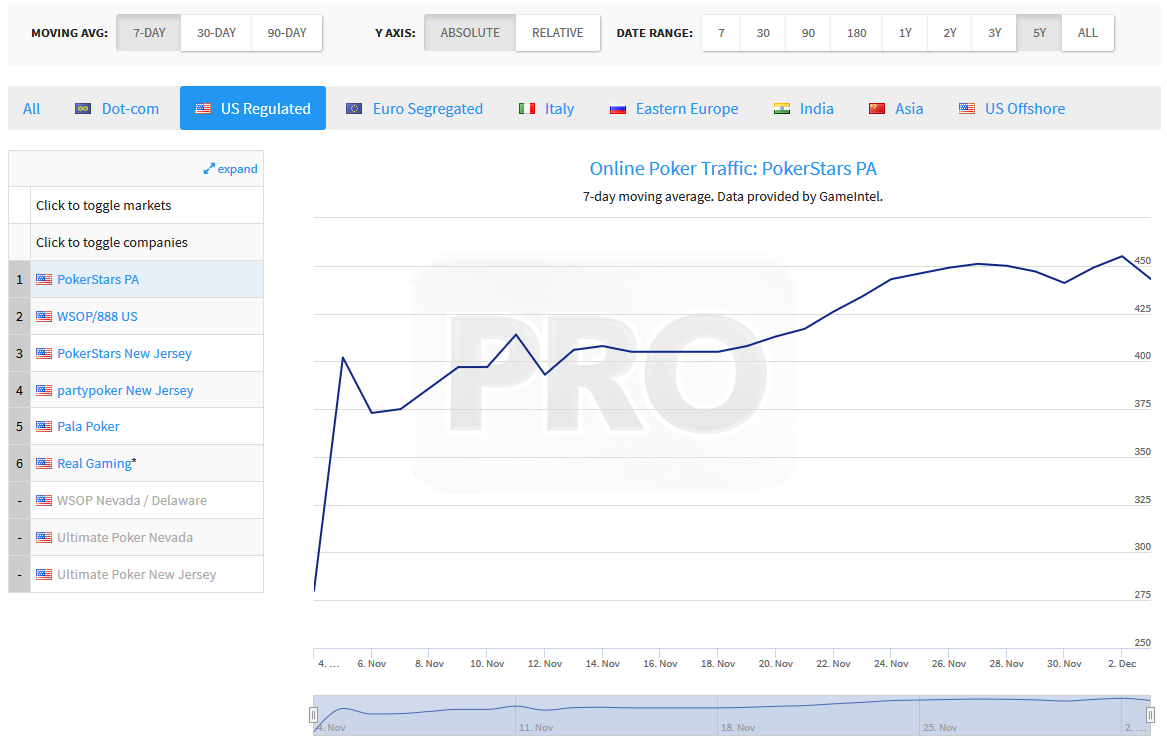Click the Dot-com tab globe icon

(83, 109)
